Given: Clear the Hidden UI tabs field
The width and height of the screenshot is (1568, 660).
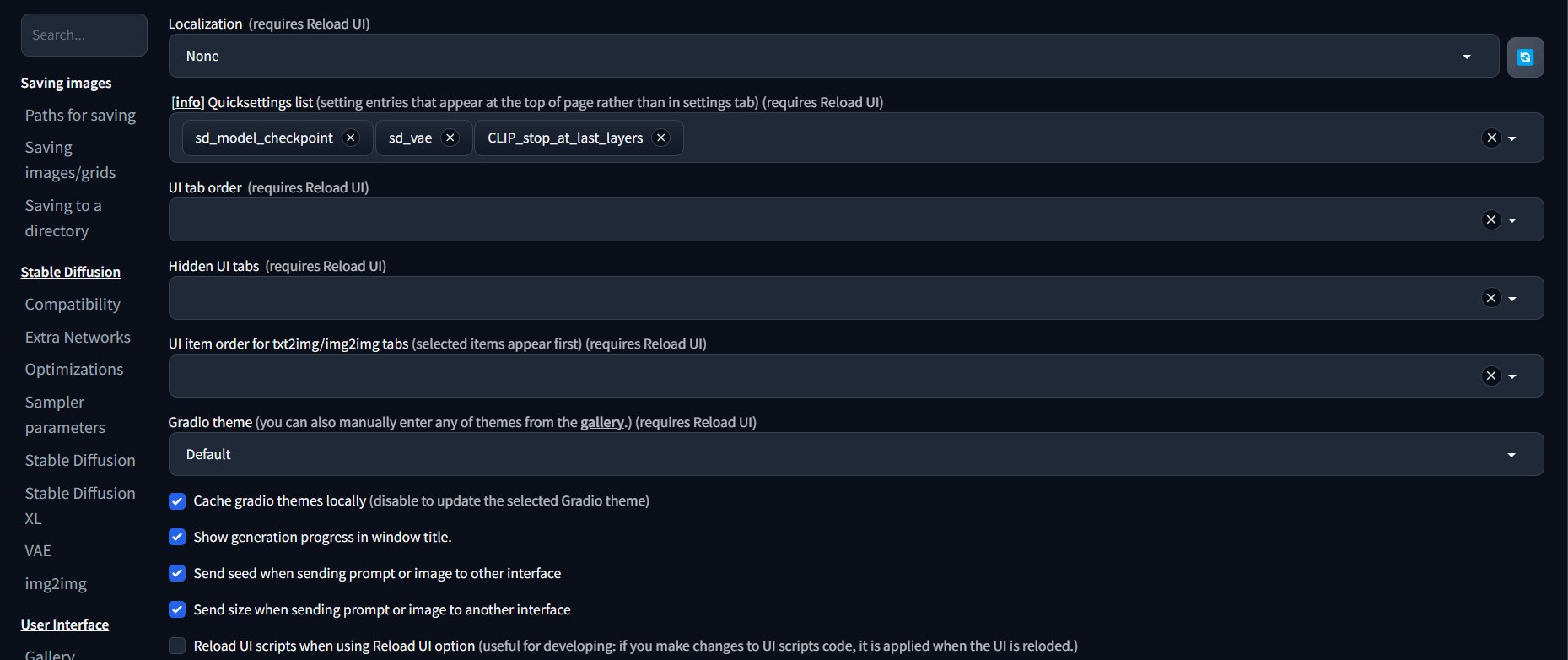Looking at the screenshot, I should tap(1491, 298).
